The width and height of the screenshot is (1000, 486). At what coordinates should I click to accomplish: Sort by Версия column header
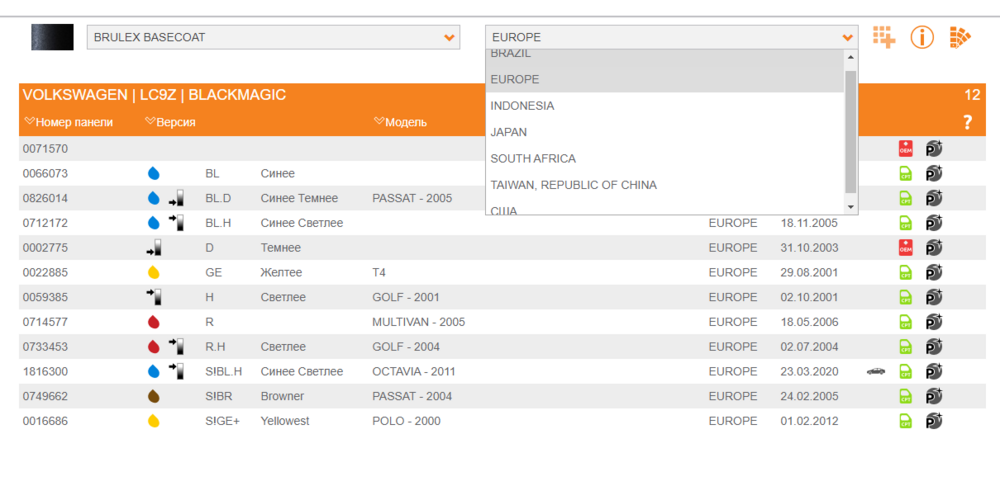[x=170, y=122]
